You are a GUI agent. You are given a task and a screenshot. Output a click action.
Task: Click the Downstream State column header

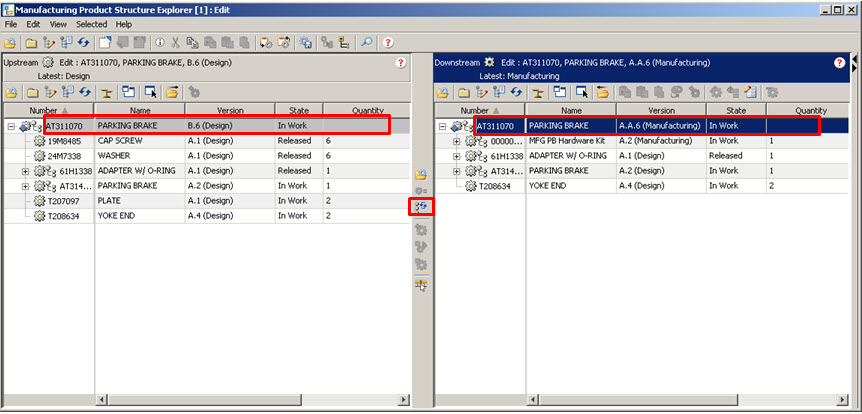pos(736,111)
